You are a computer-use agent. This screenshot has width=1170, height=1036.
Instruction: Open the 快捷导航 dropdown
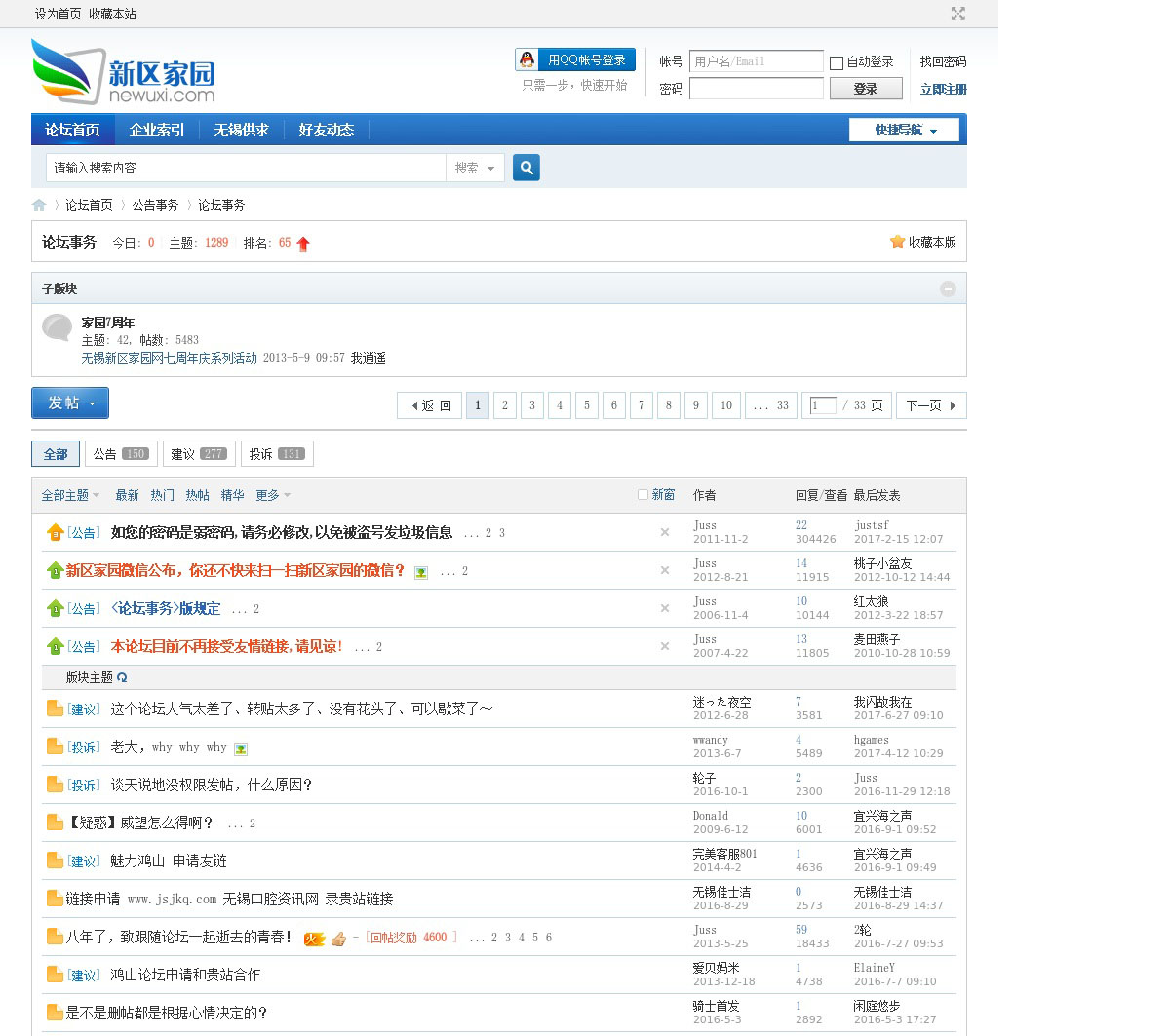pos(904,130)
